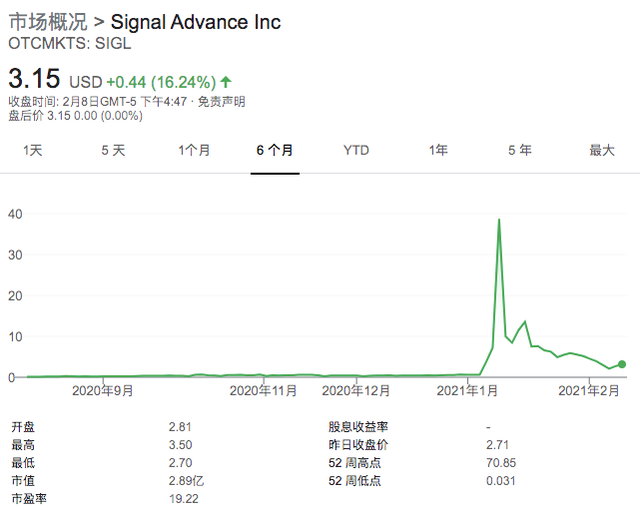Choose the 1年 time range tab
The height and width of the screenshot is (515, 640).
[438, 150]
